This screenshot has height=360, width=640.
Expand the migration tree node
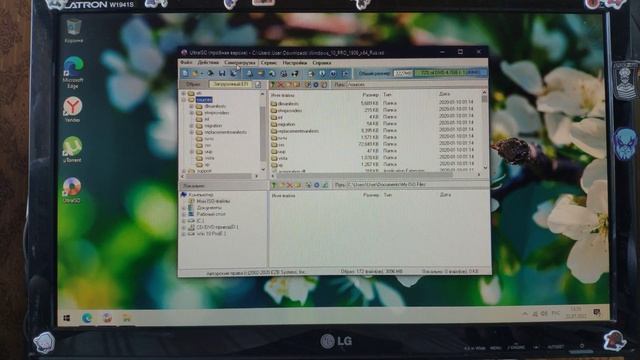coord(191,126)
